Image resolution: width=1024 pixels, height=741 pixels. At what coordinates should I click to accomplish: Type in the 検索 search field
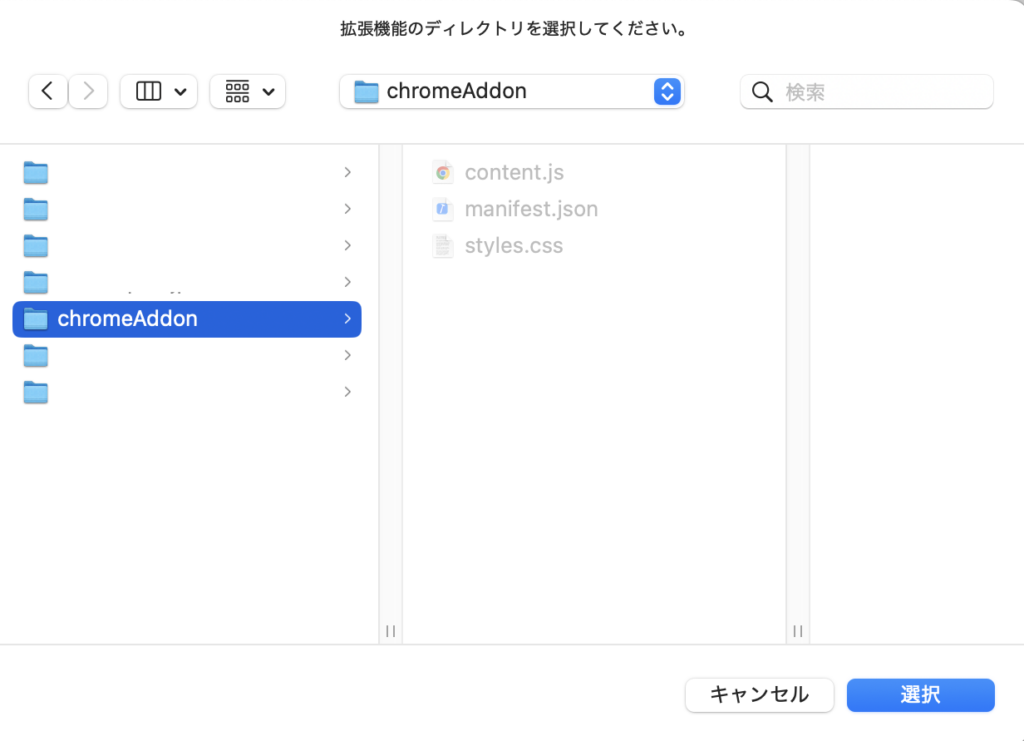tap(880, 92)
